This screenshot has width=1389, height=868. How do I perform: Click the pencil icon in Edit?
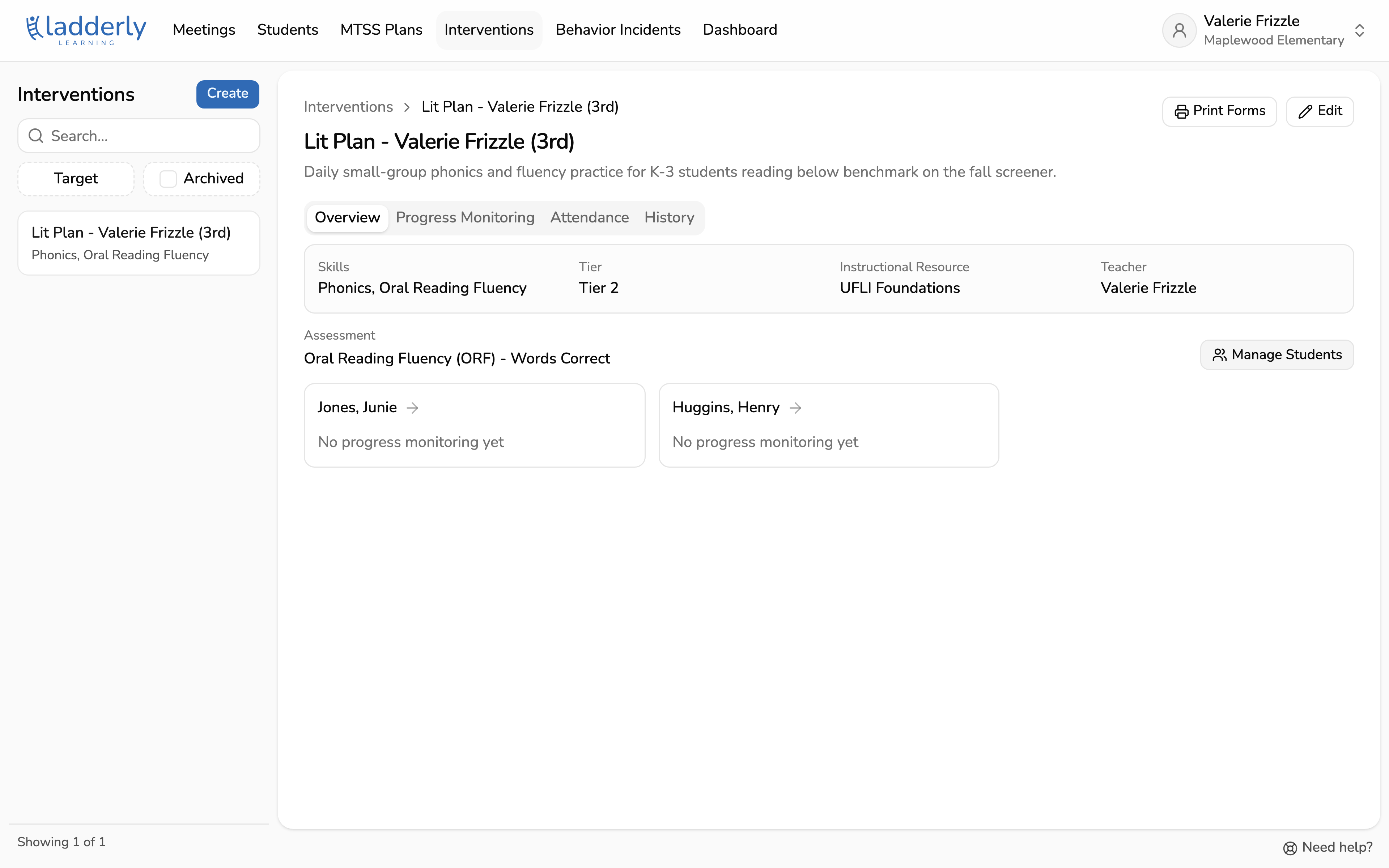[1305, 111]
